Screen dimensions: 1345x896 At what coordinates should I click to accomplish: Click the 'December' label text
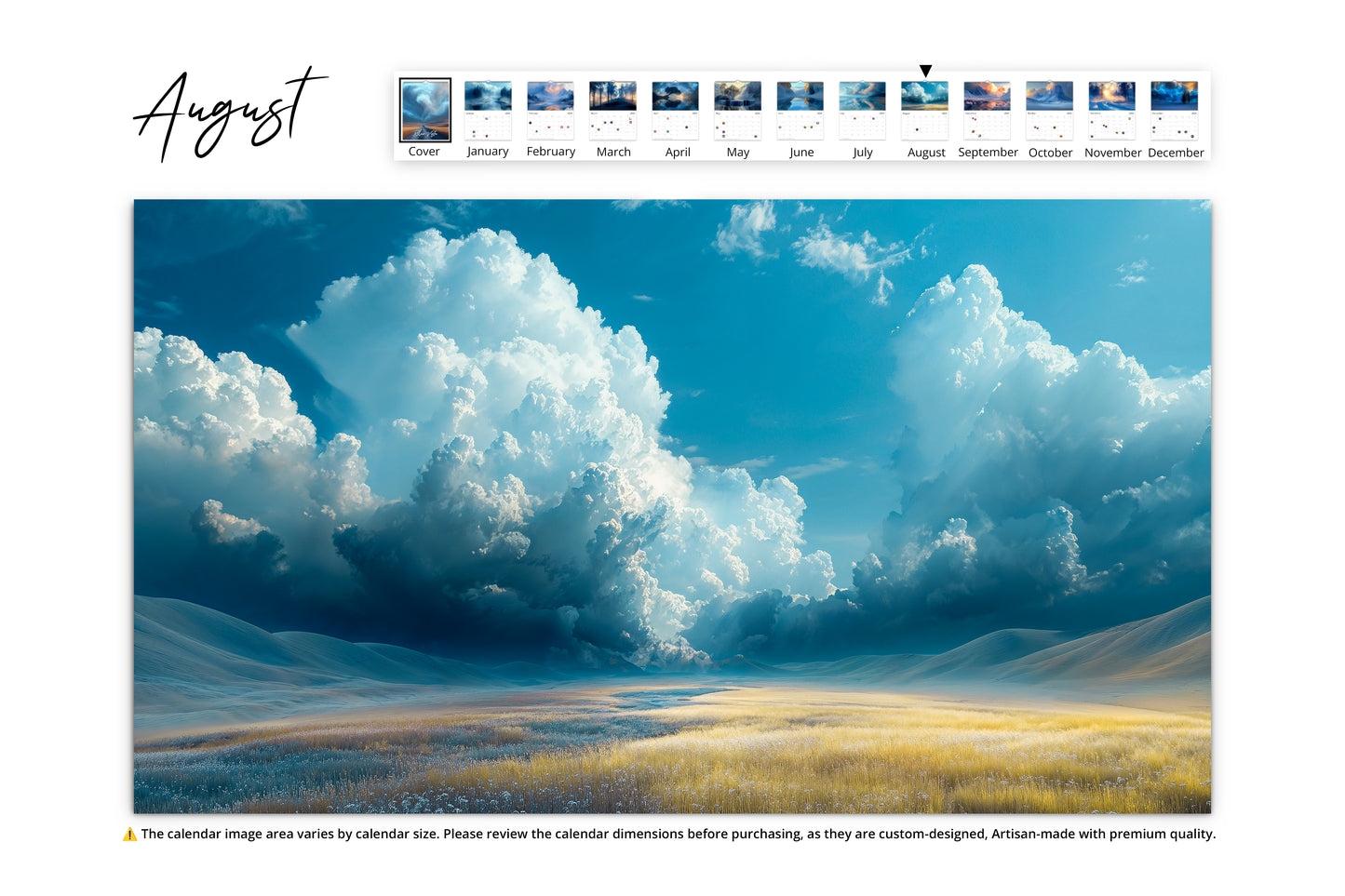[x=1176, y=153]
